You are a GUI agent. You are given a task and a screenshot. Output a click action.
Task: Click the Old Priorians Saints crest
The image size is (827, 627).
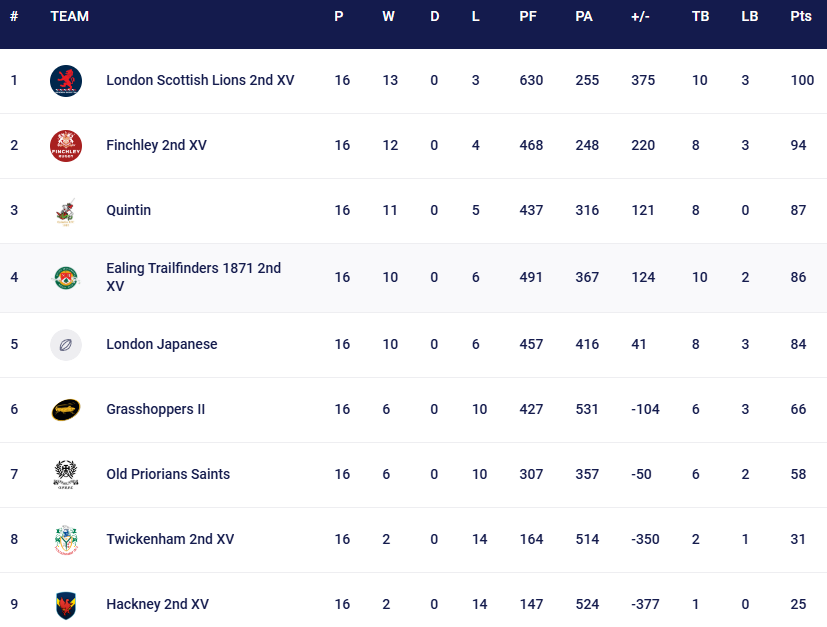66,475
